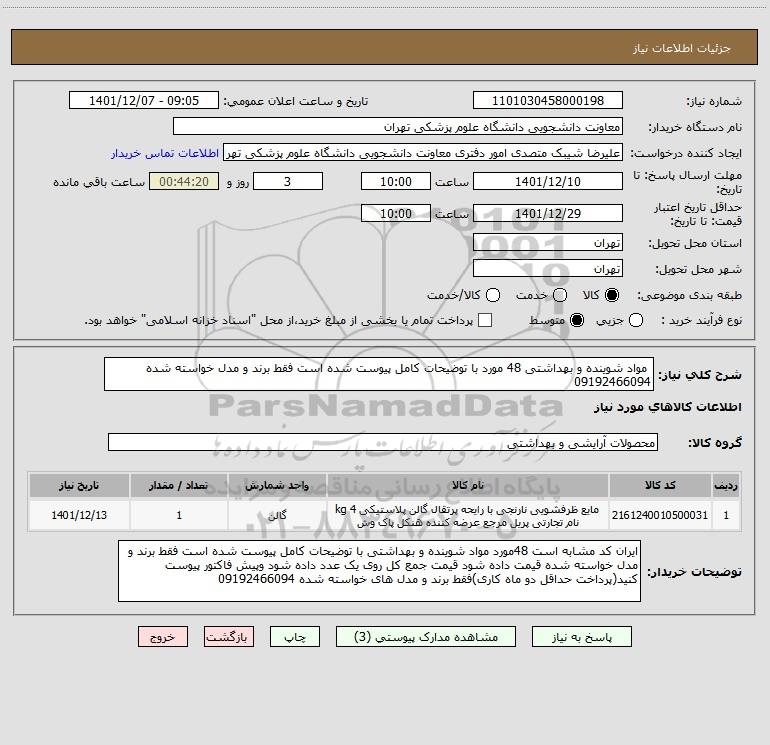The width and height of the screenshot is (770, 745).
Task: Click the کد کالا column header
Action: [x=660, y=485]
